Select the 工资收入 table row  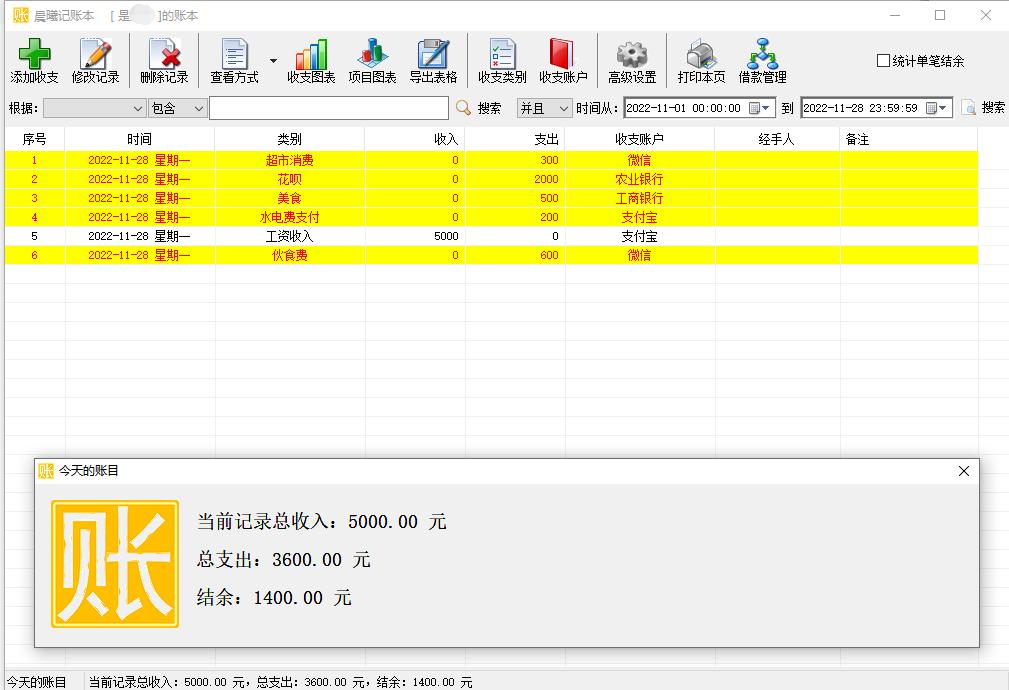pyautogui.click(x=288, y=236)
